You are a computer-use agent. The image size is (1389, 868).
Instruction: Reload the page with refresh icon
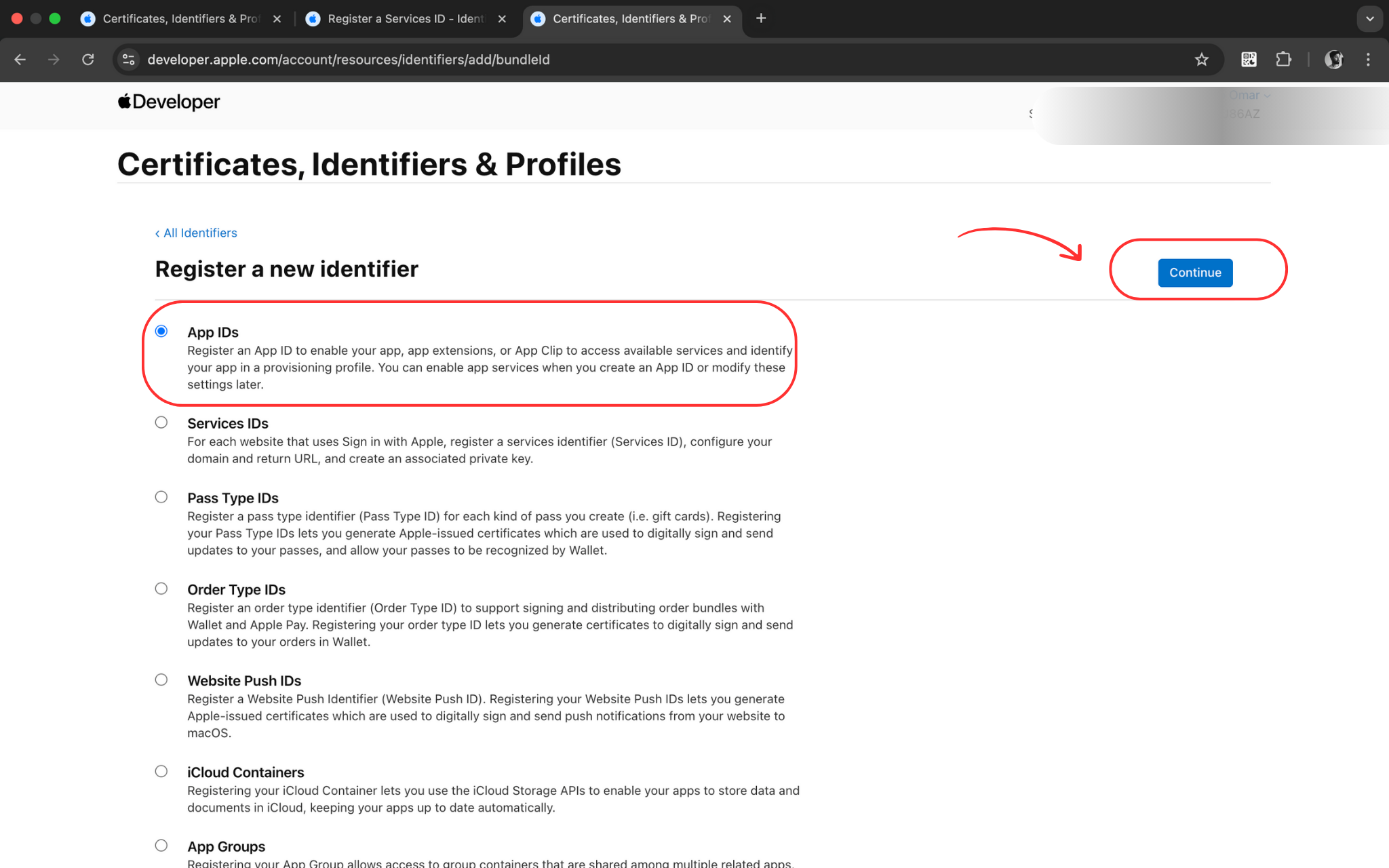click(x=87, y=60)
